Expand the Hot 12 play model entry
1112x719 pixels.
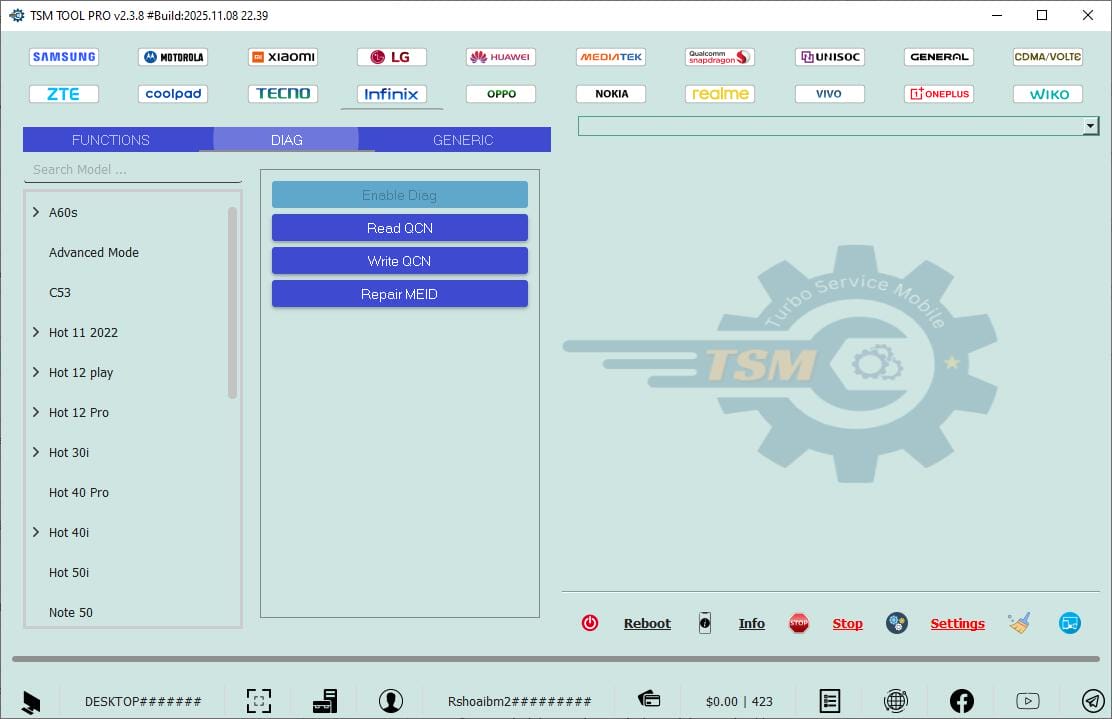(x=36, y=372)
